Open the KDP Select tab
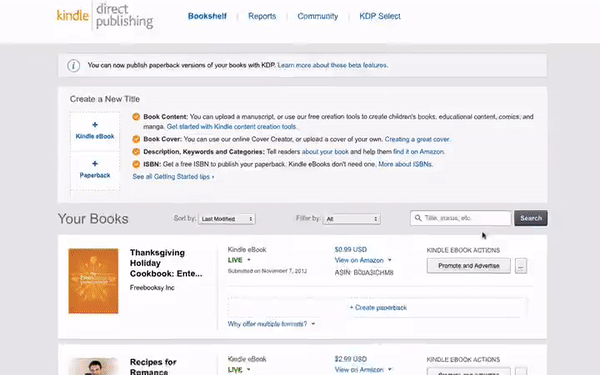Image resolution: width=600 pixels, height=375 pixels. pos(380,16)
